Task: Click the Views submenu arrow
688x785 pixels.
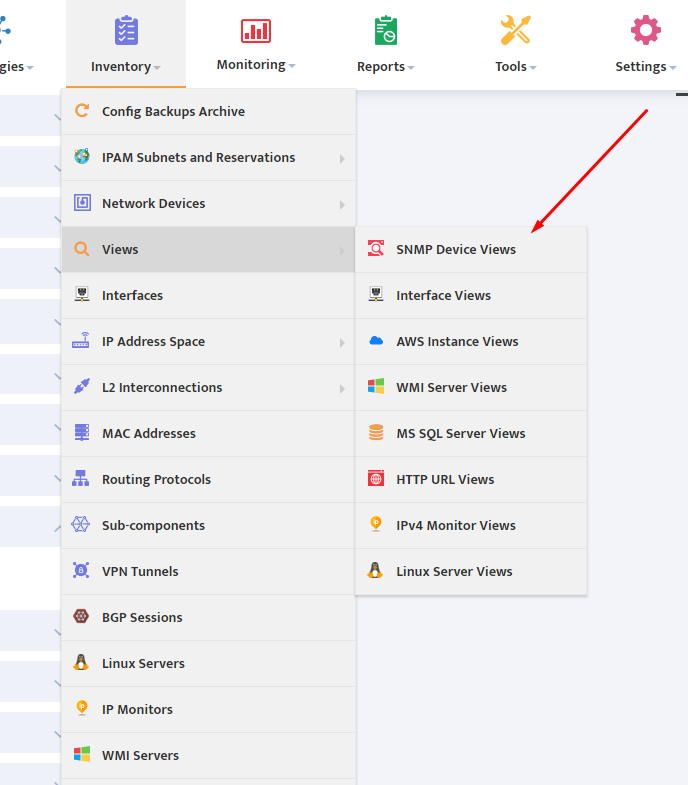Action: click(342, 251)
